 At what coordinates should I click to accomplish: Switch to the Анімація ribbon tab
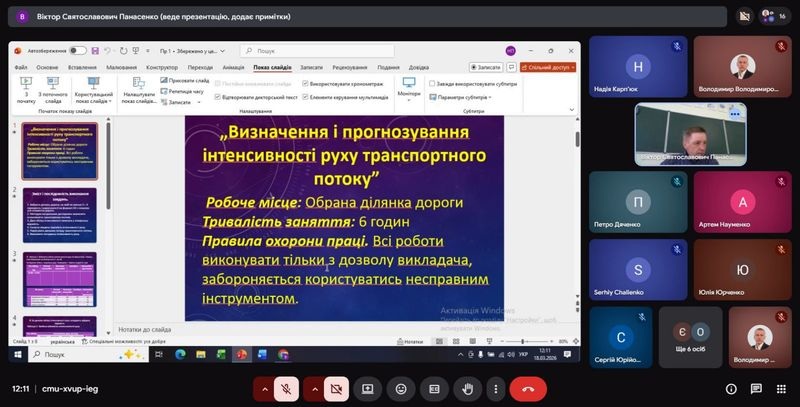tap(231, 67)
